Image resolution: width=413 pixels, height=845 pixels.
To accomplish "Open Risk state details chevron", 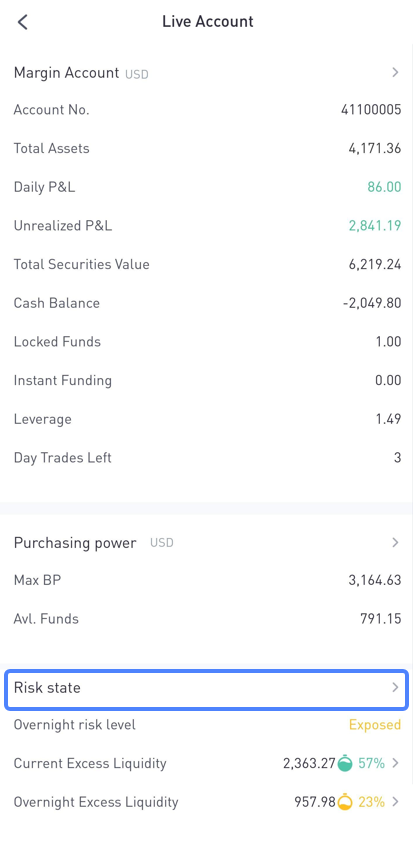I will pyautogui.click(x=395, y=688).
